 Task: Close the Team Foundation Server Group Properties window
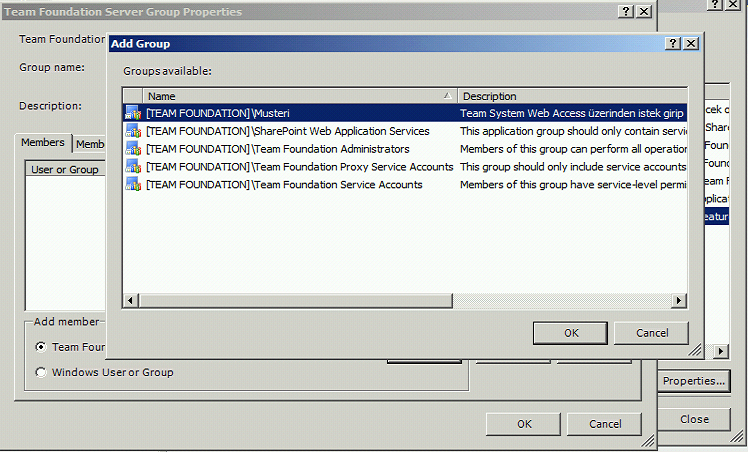[644, 11]
